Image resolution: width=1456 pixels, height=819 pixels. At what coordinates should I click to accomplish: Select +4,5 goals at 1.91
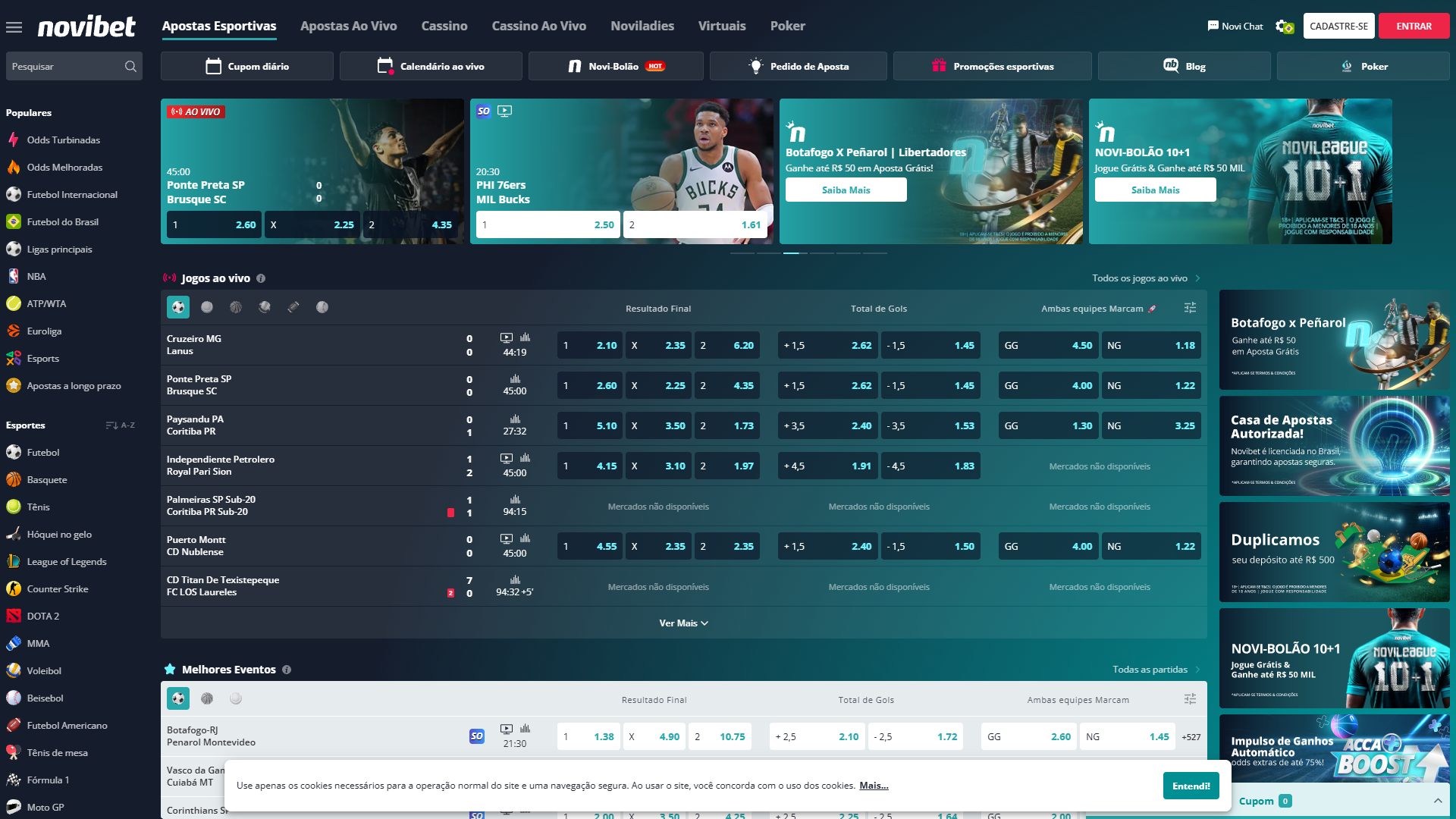[828, 466]
